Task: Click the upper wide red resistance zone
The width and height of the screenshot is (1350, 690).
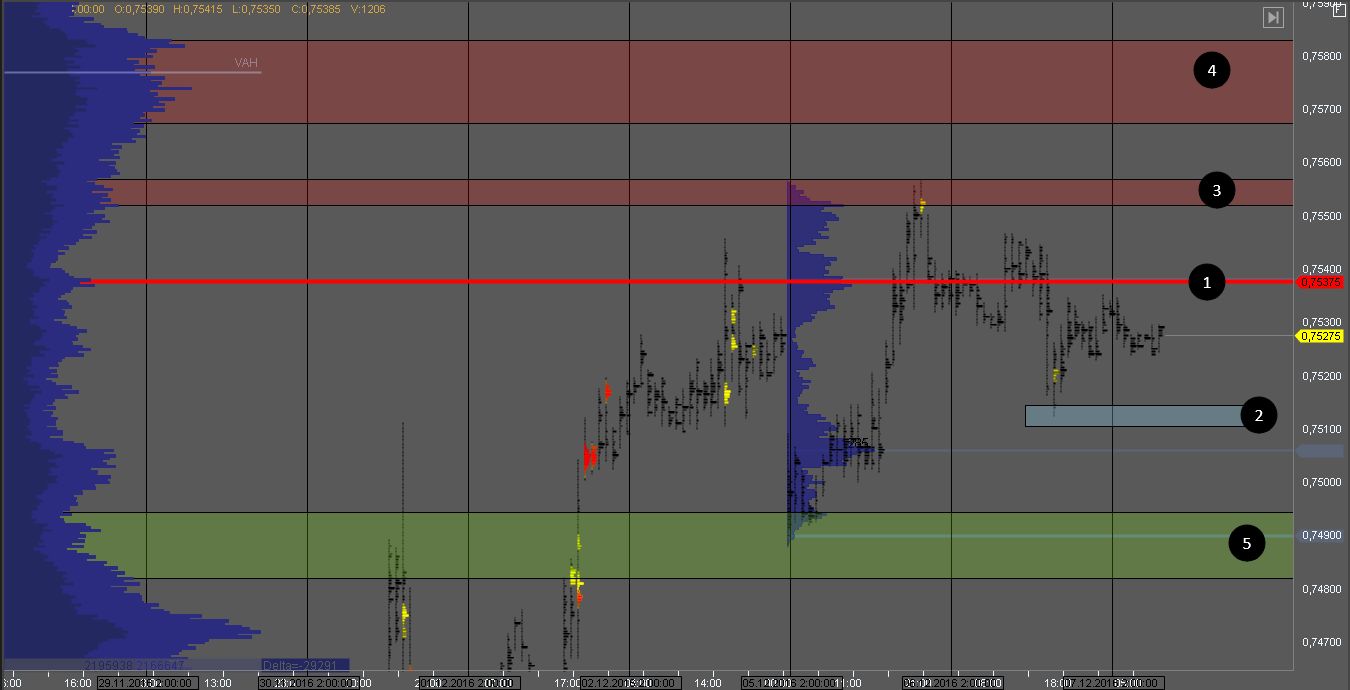Action: (x=700, y=82)
